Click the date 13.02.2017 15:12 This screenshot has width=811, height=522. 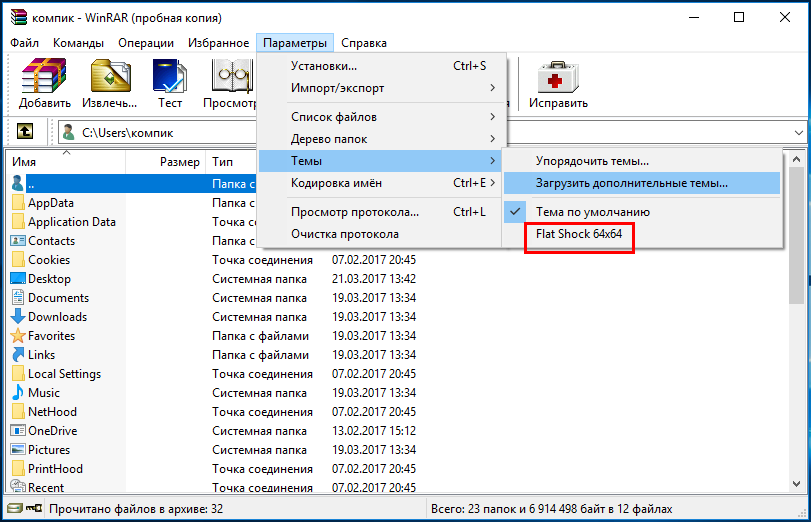pos(373,430)
